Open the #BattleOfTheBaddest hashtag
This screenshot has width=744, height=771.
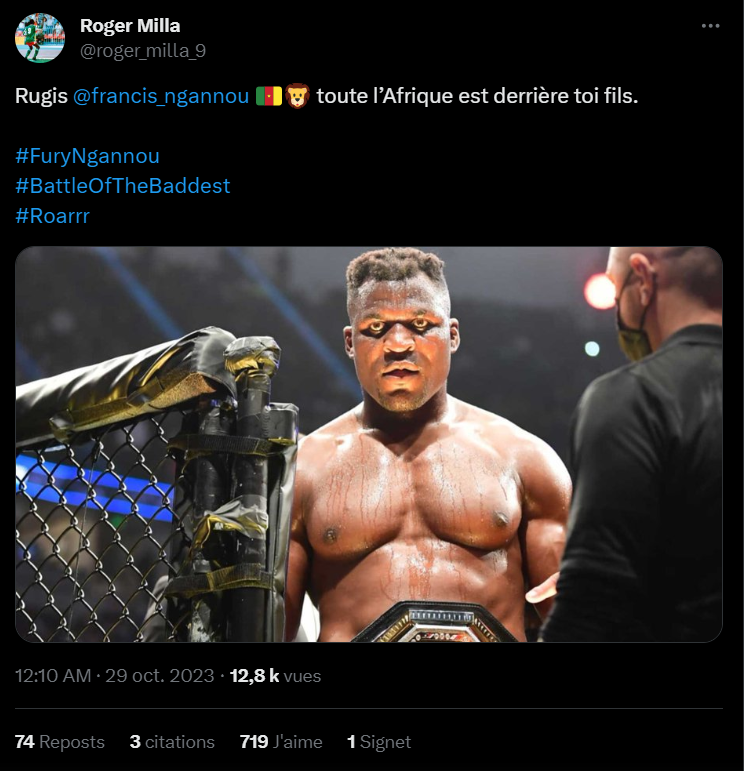123,185
